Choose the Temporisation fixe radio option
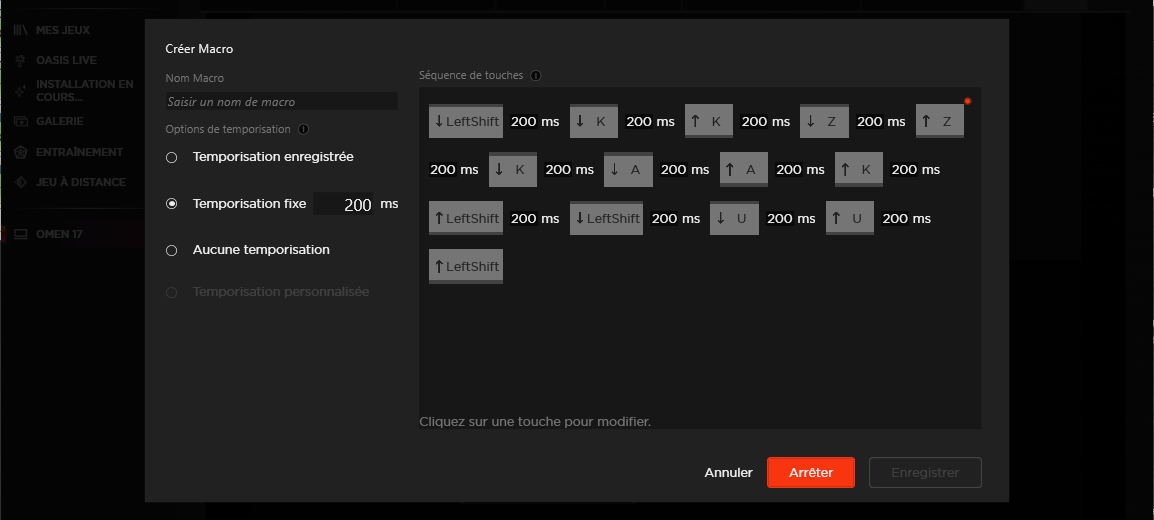 point(171,204)
